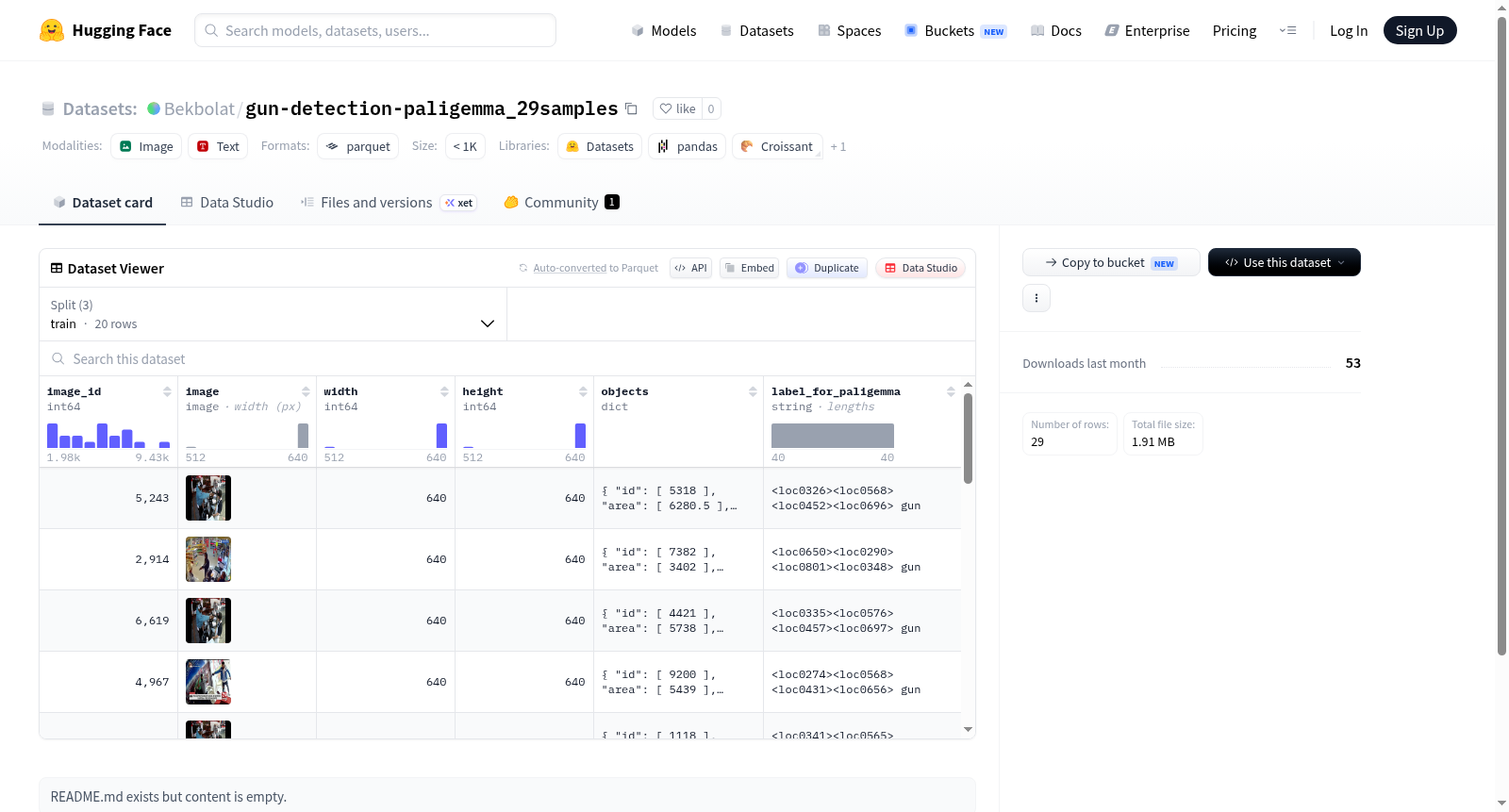This screenshot has height=812, width=1509.
Task: Copy dataset name with the copy icon
Action: point(631,109)
